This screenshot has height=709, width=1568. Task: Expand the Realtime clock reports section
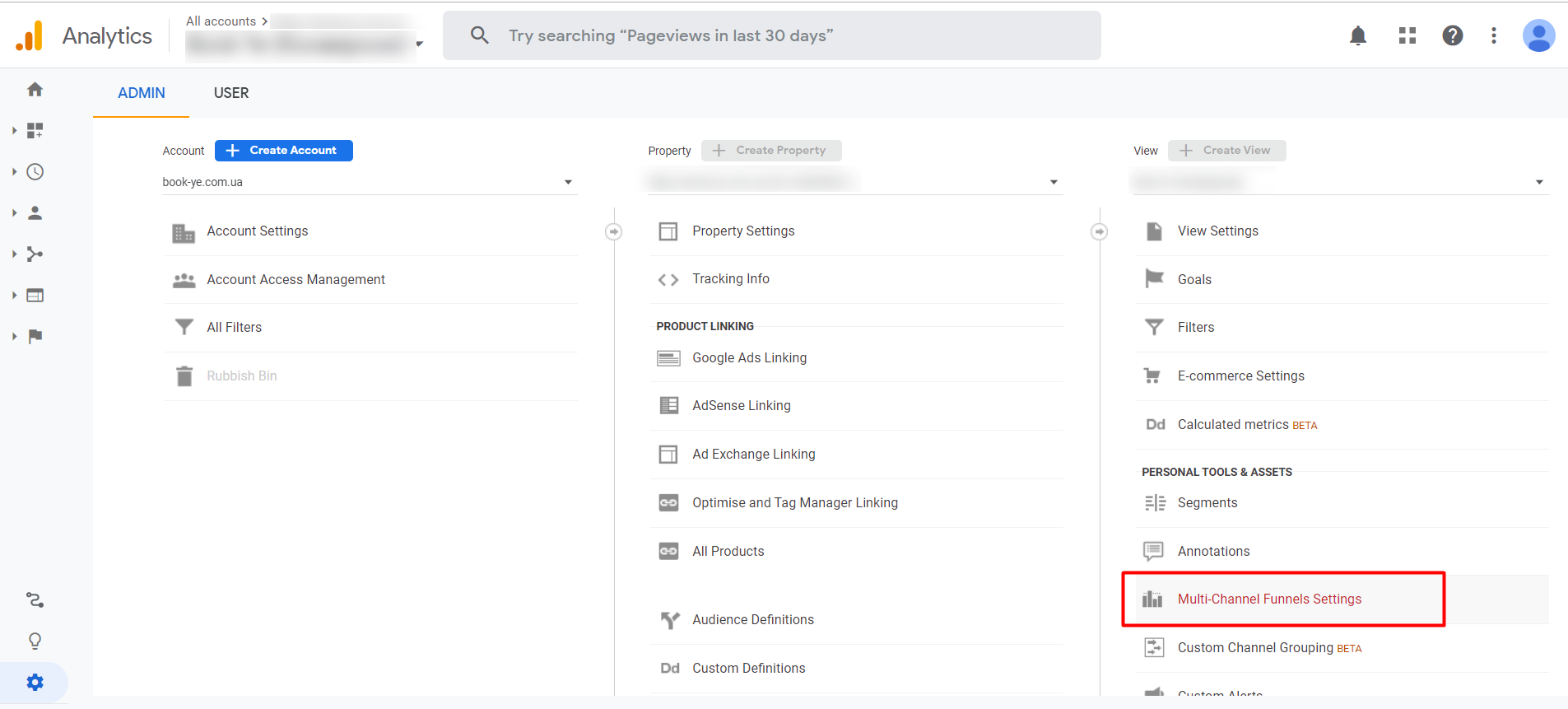pos(35,171)
